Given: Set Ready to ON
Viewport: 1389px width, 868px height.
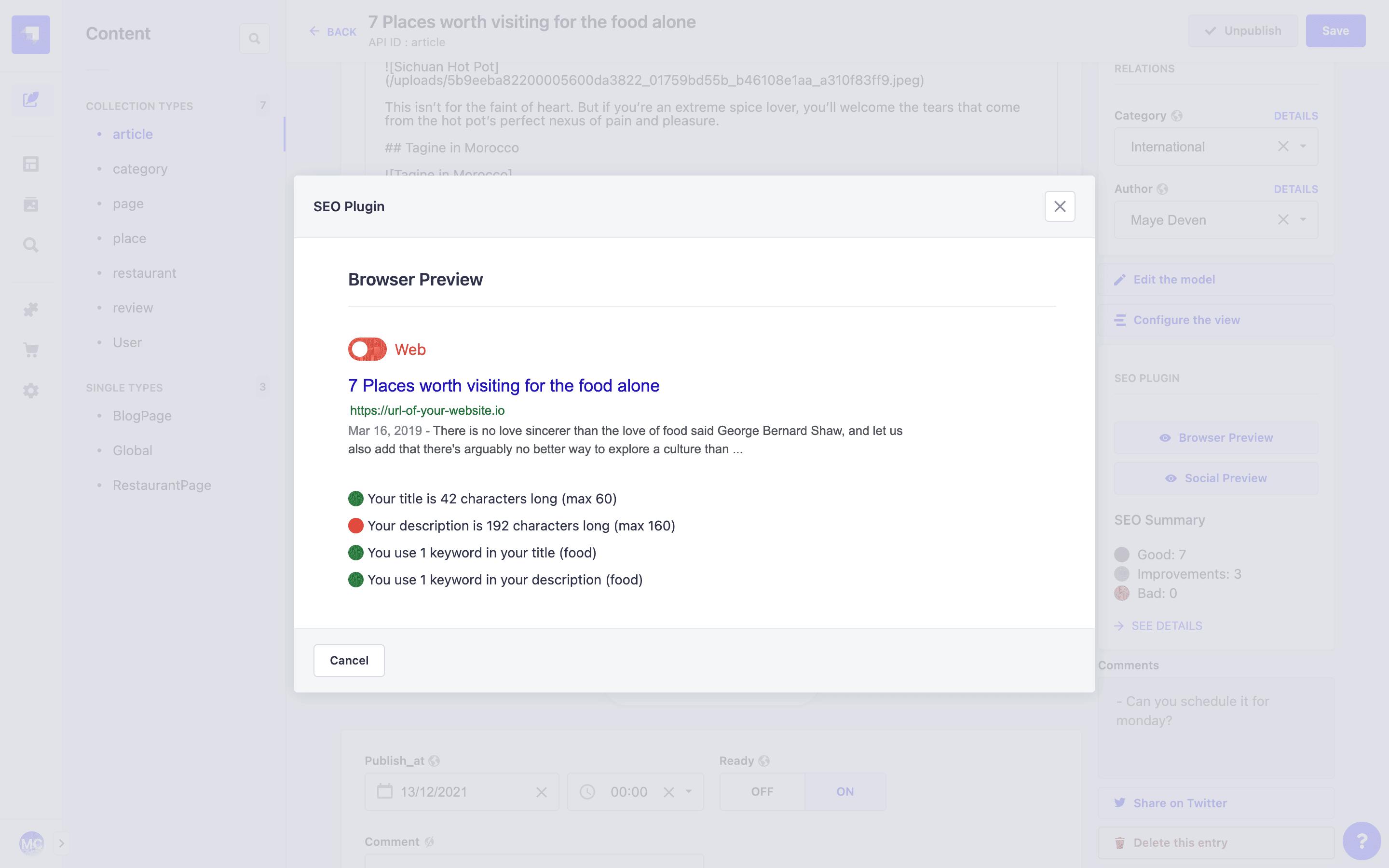Looking at the screenshot, I should 844,791.
